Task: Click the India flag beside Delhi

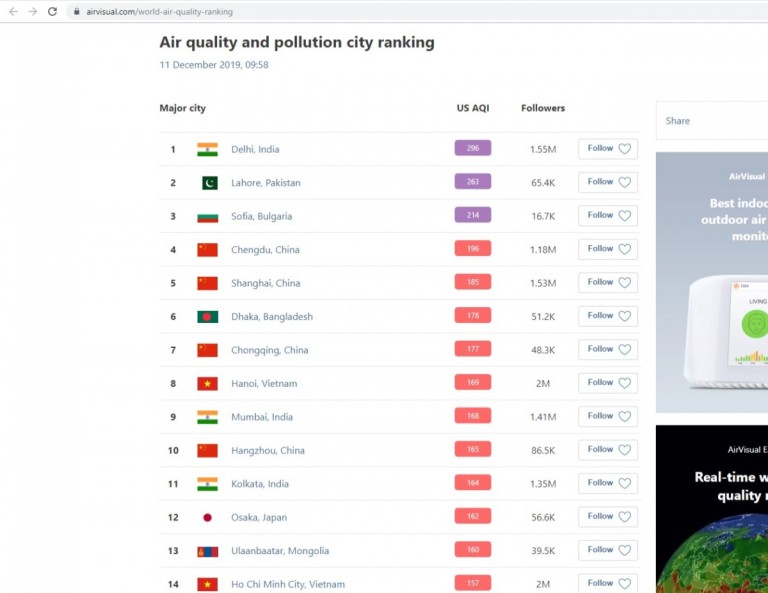Action: tap(207, 149)
